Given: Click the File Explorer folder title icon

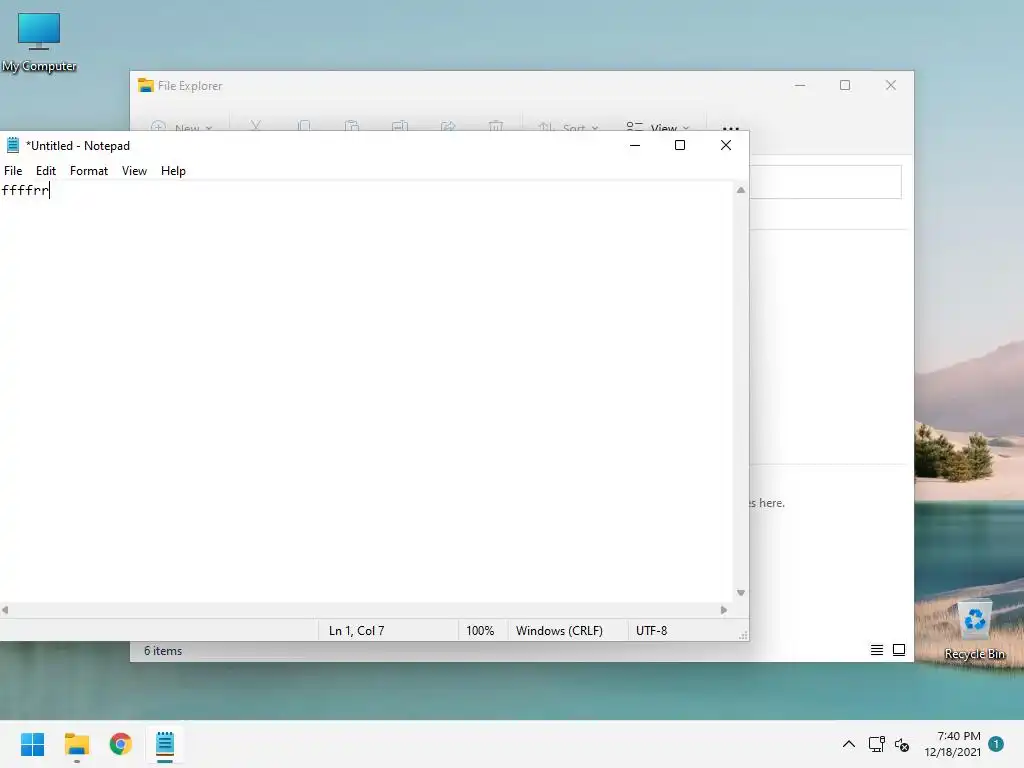Looking at the screenshot, I should (x=145, y=86).
